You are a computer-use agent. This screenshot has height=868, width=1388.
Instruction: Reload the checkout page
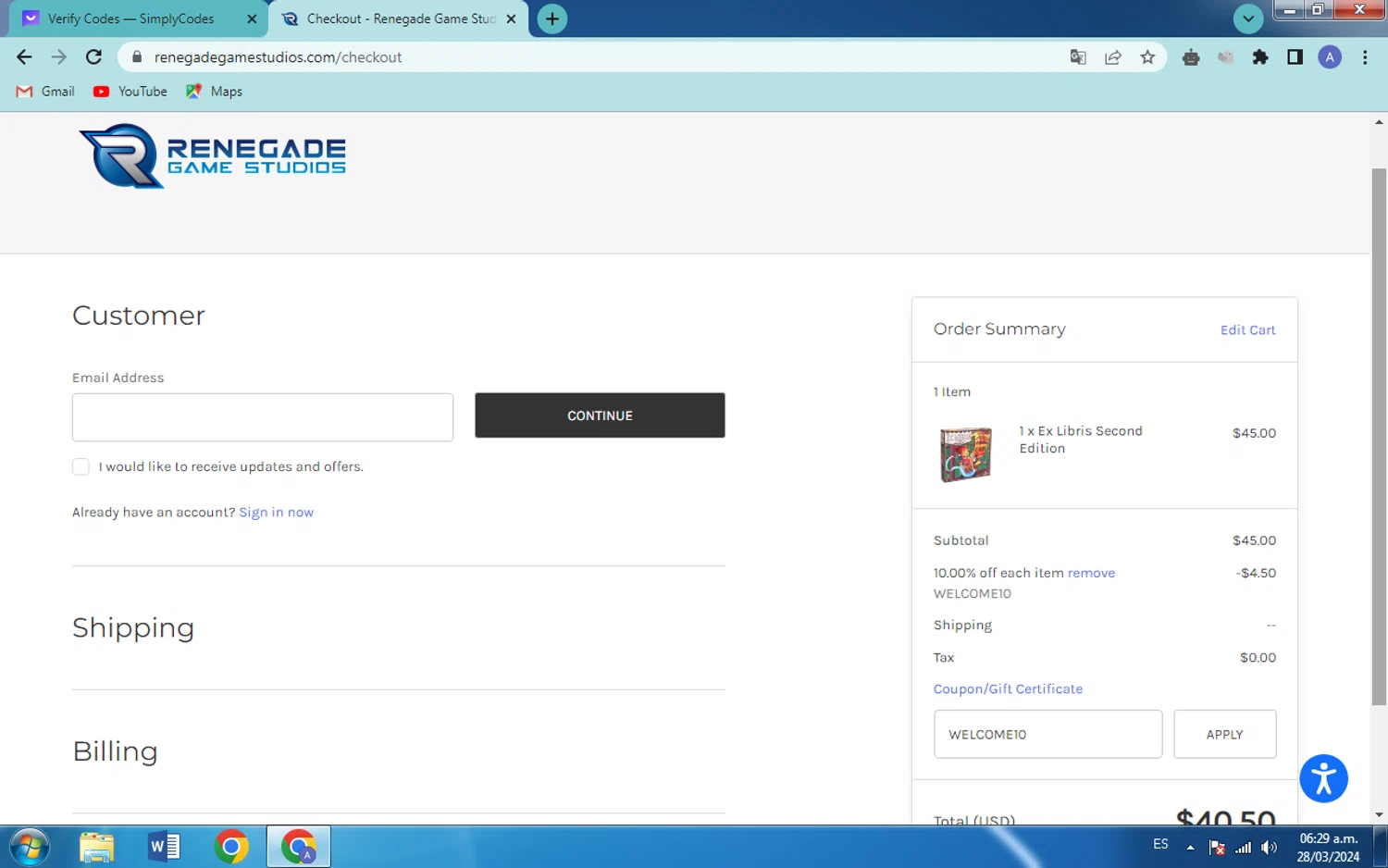pyautogui.click(x=93, y=57)
